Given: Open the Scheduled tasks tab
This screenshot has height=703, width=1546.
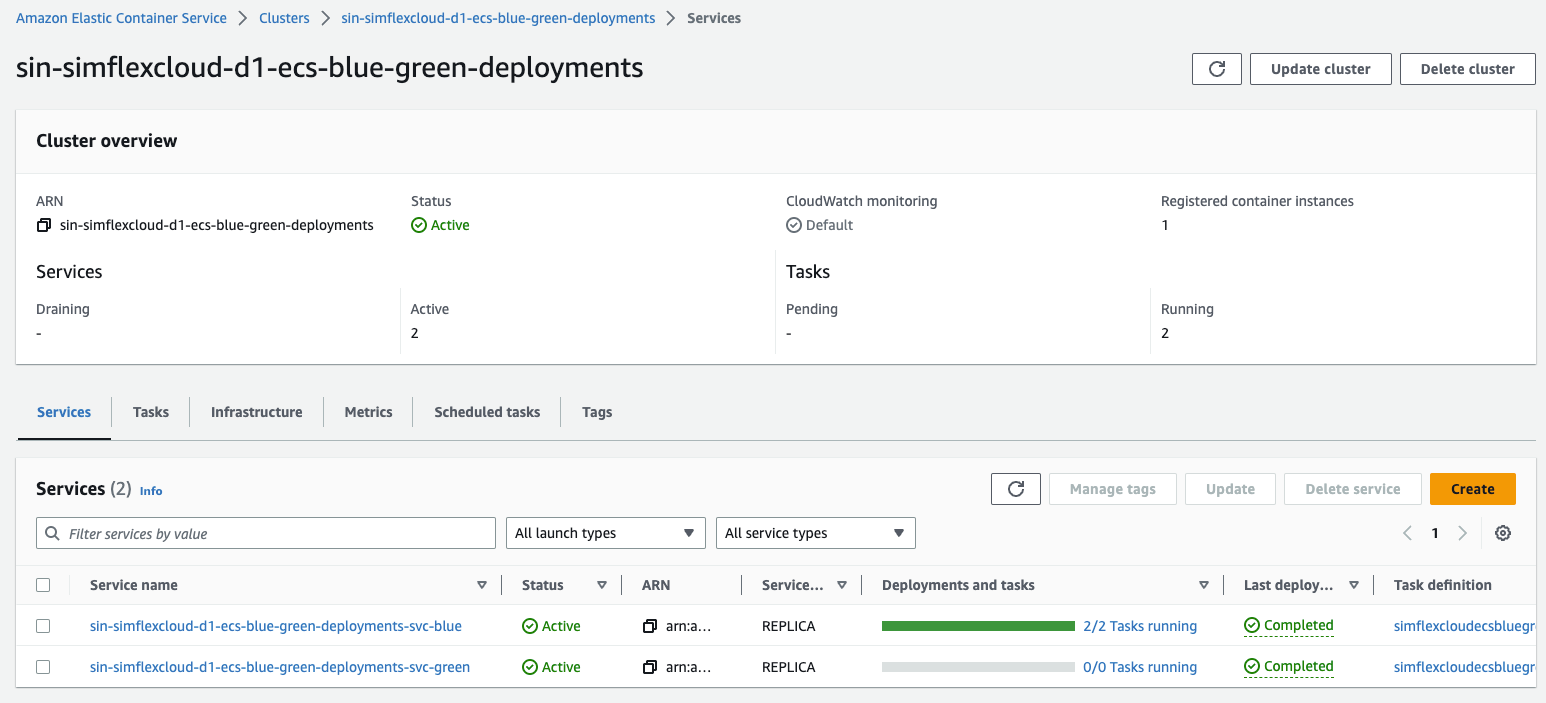Looking at the screenshot, I should (x=487, y=412).
